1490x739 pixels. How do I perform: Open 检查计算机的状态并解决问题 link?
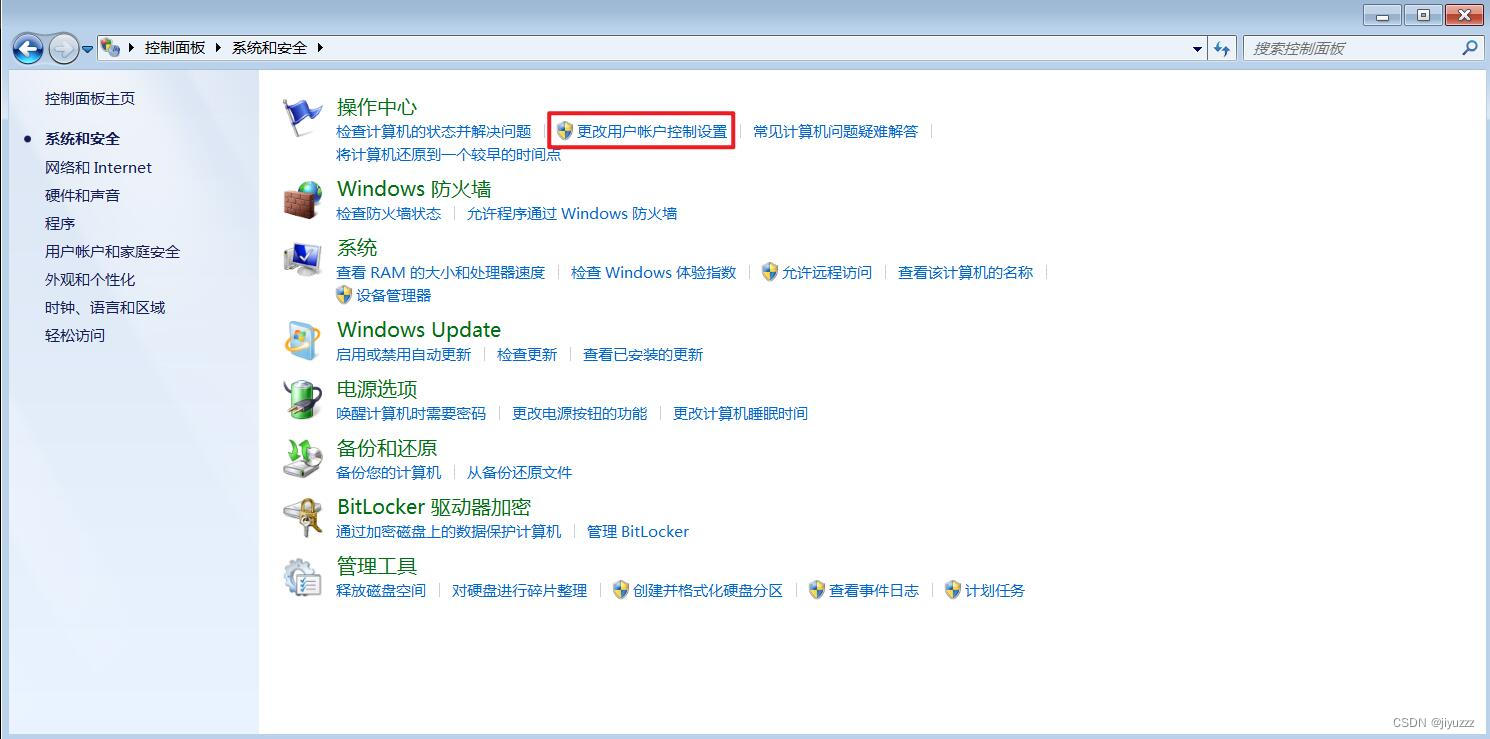434,131
